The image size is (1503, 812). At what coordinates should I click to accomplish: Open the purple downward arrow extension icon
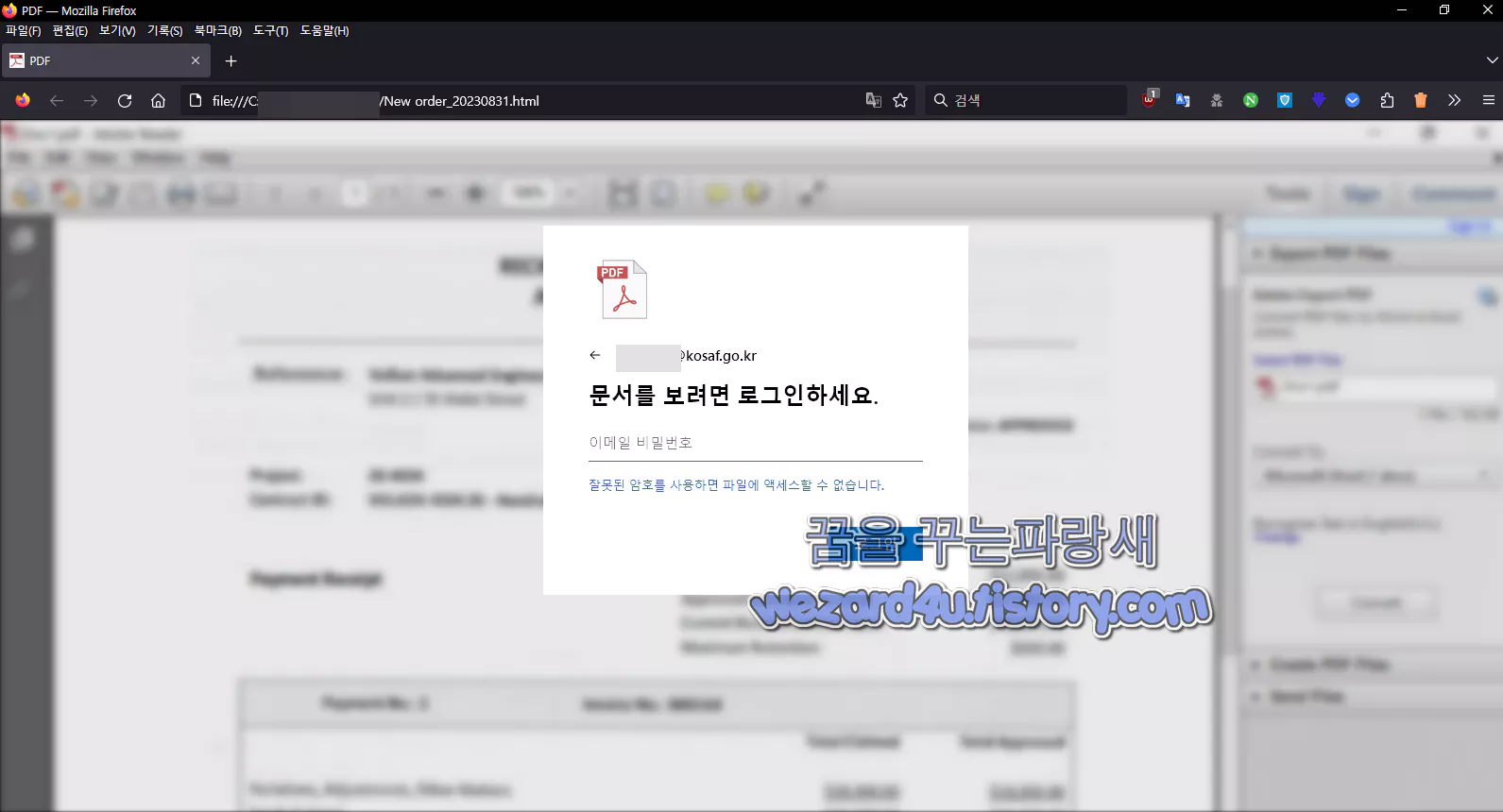click(1319, 100)
